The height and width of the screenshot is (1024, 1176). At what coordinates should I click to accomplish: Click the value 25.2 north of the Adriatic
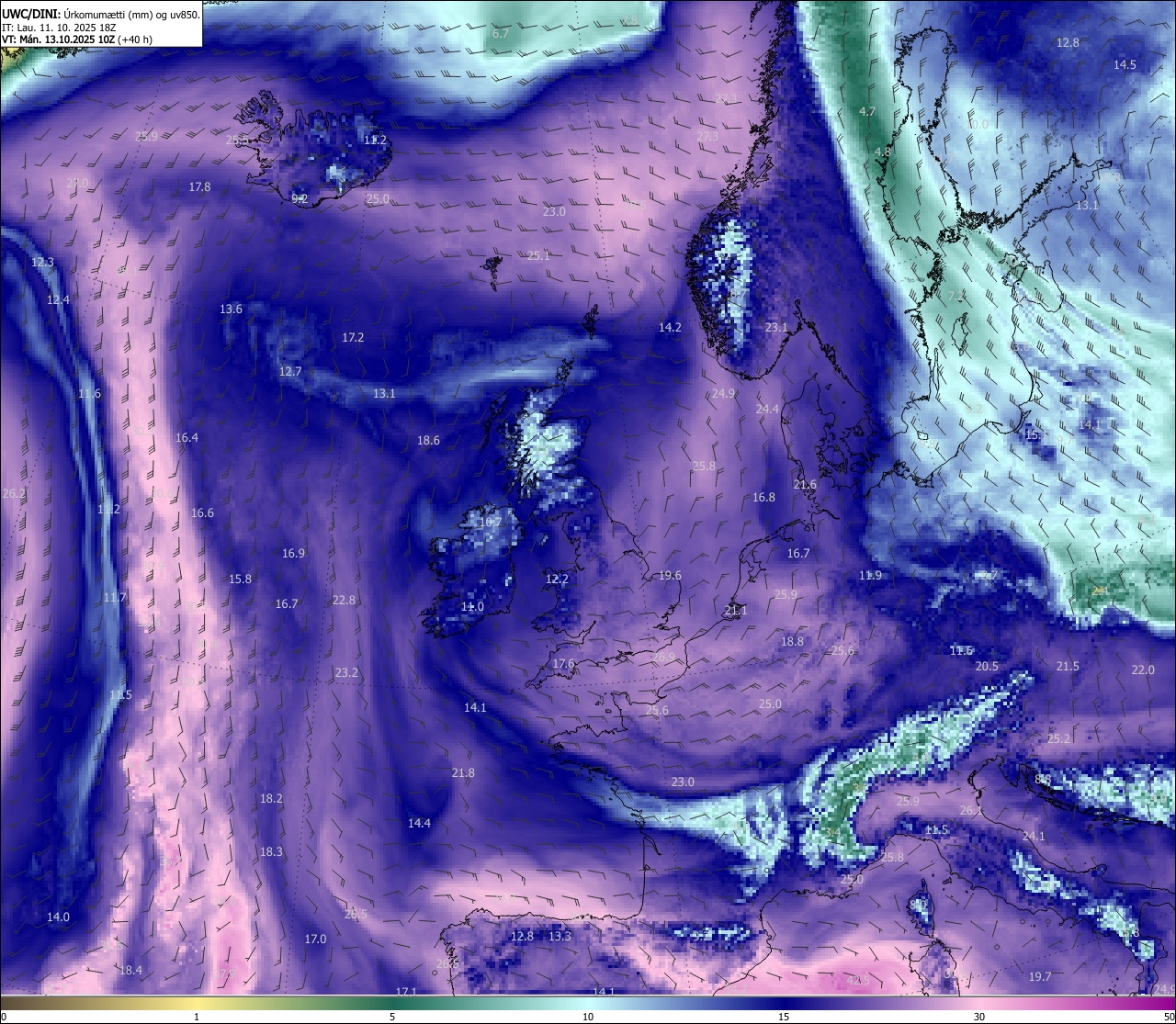click(1058, 738)
